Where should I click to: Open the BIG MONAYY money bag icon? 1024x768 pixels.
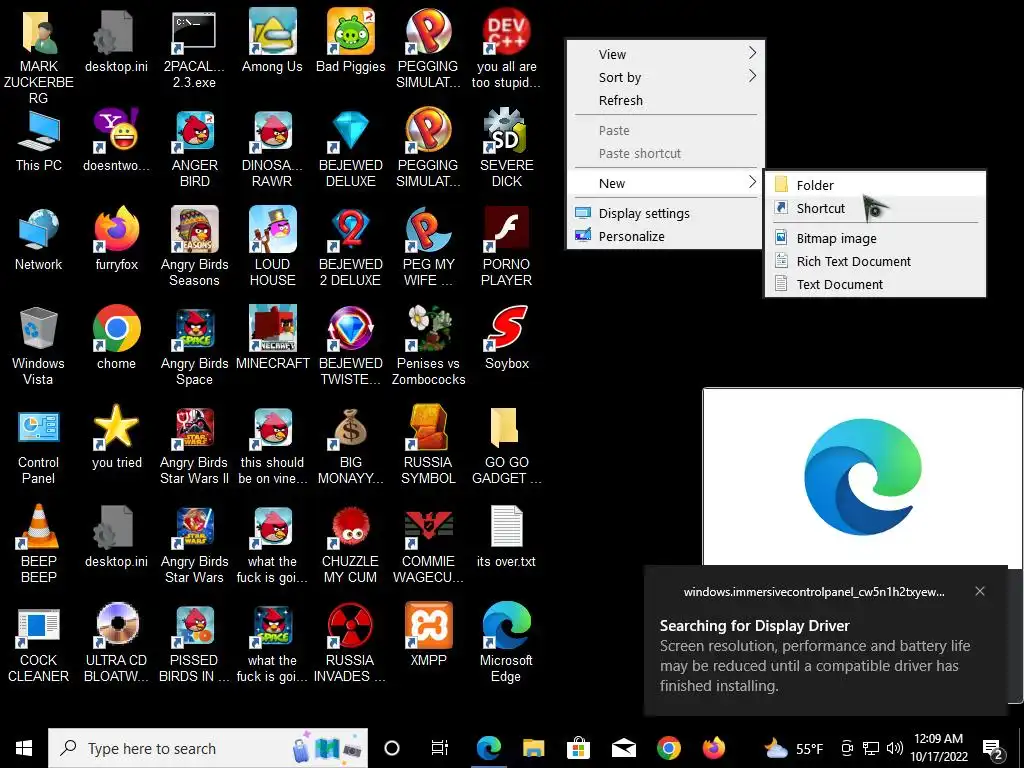(x=351, y=445)
